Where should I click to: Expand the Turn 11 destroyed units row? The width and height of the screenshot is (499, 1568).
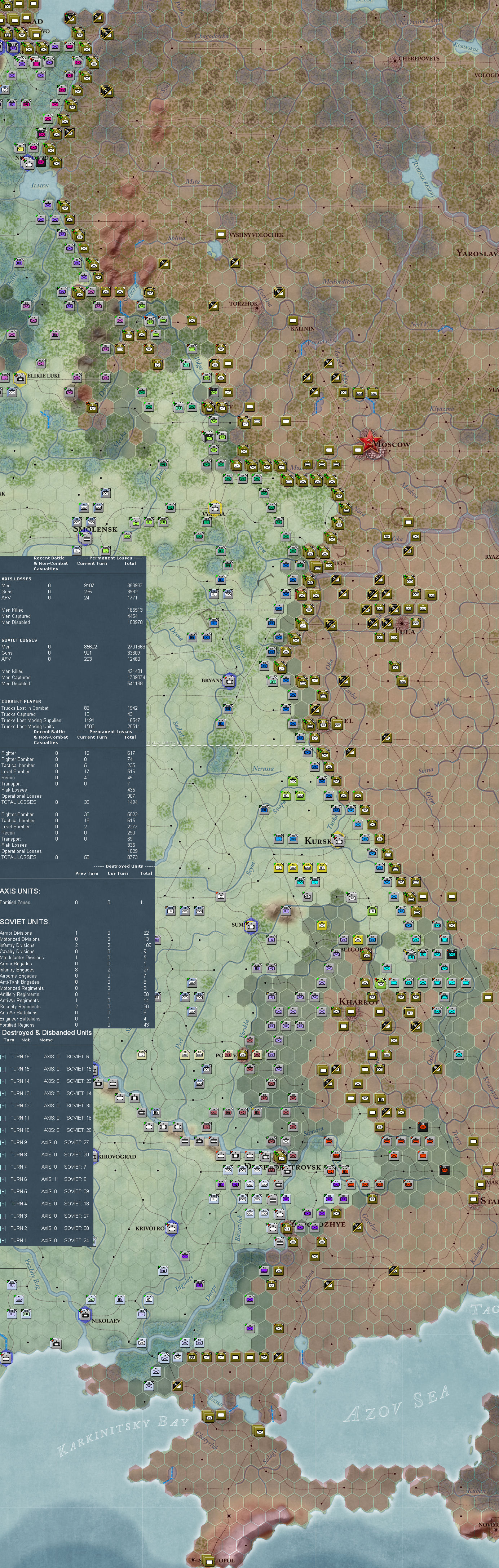tap(4, 1117)
